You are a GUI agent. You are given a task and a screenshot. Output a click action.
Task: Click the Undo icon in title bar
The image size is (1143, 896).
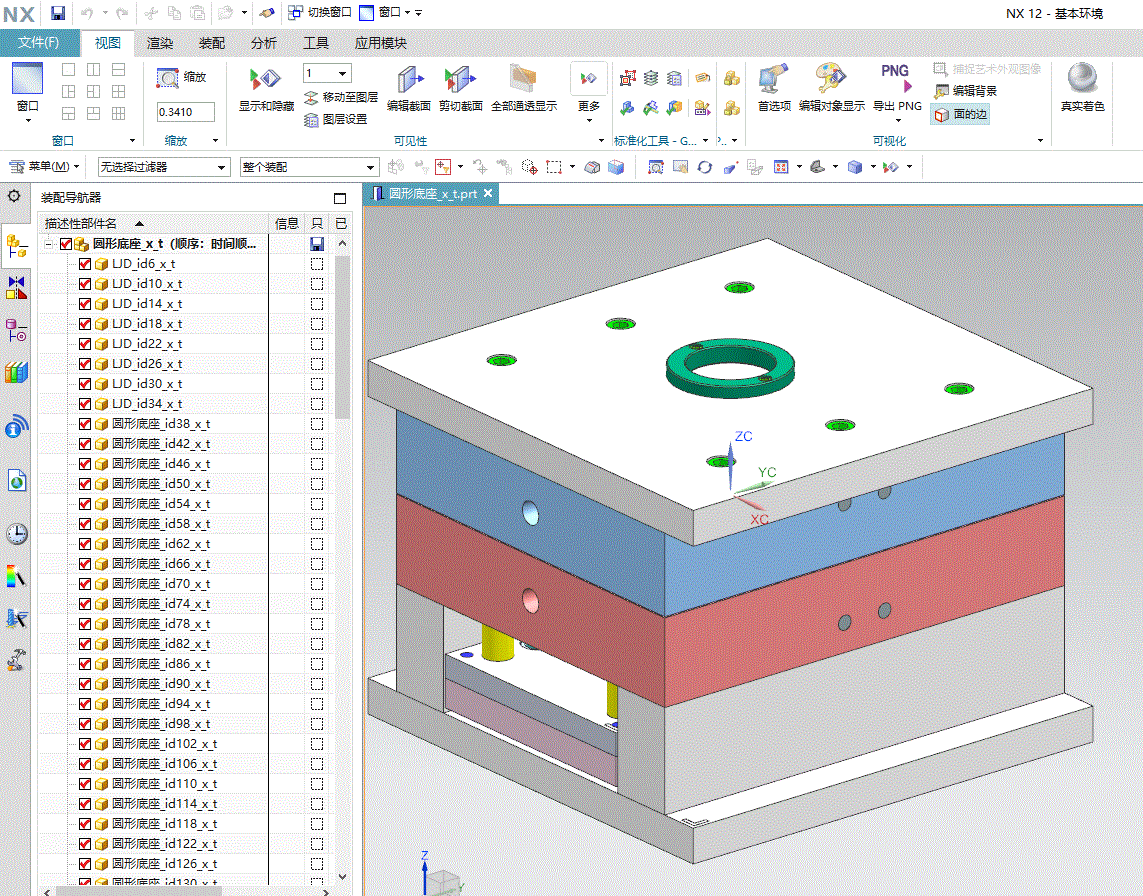click(x=86, y=12)
